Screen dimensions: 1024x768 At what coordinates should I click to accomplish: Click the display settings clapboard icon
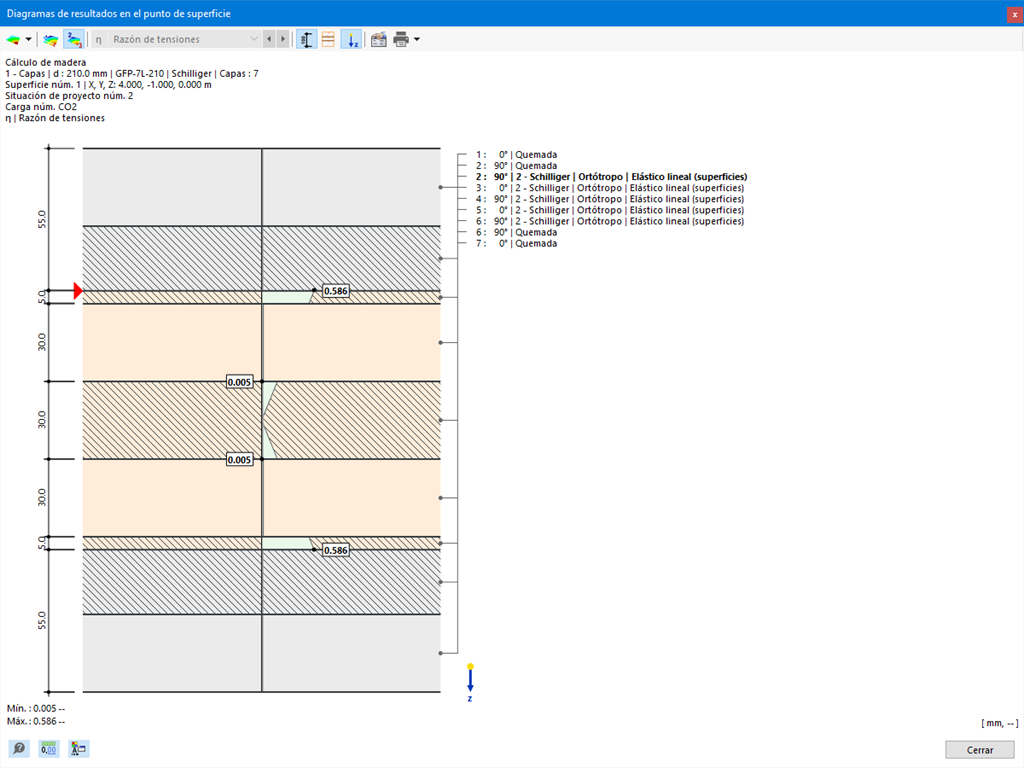[379, 40]
